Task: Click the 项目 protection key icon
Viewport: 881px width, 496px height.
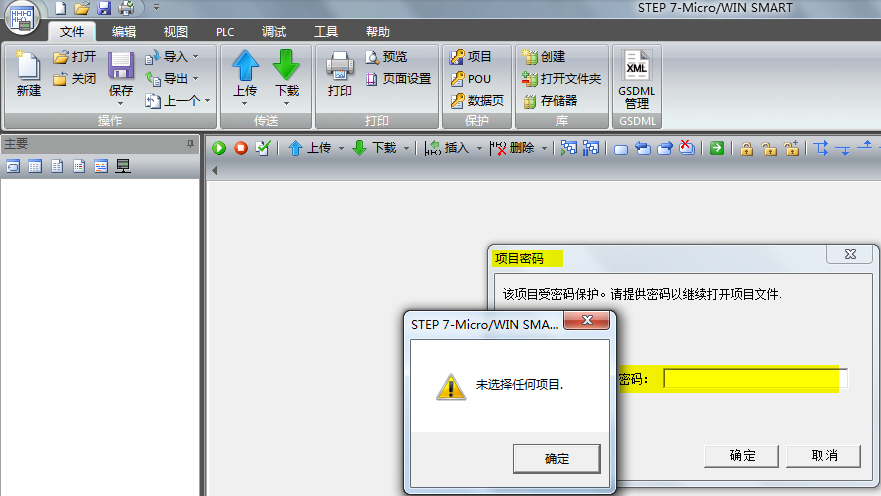Action: tap(458, 57)
